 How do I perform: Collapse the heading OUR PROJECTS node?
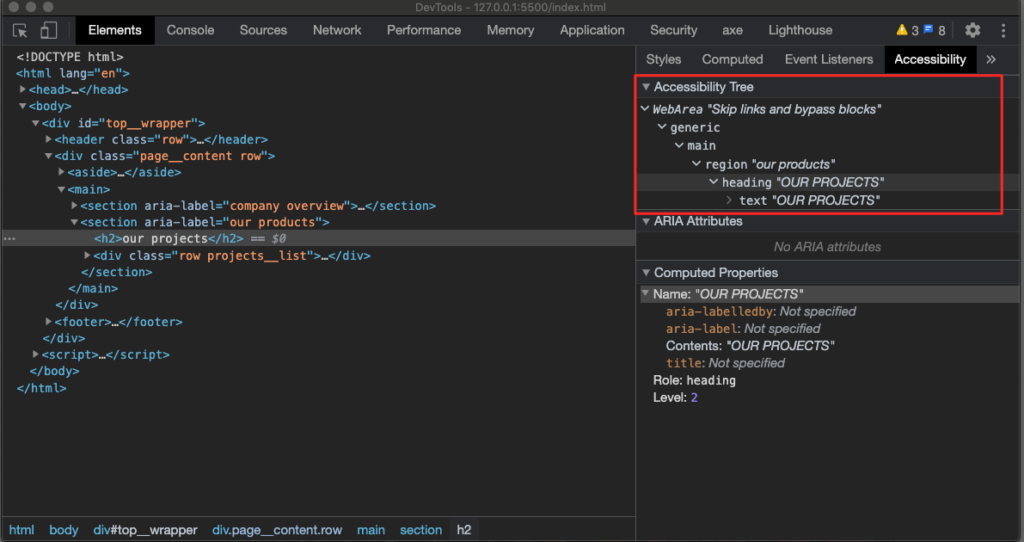pyautogui.click(x=713, y=182)
